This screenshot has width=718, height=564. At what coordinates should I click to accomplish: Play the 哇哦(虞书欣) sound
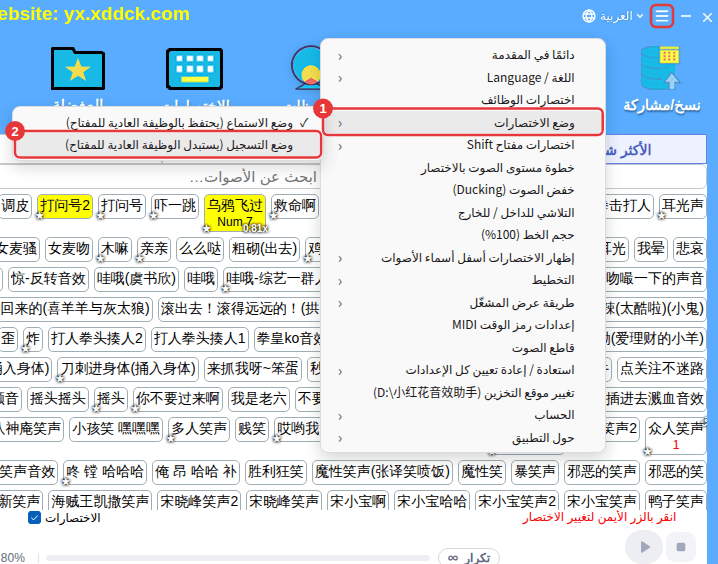click(136, 279)
